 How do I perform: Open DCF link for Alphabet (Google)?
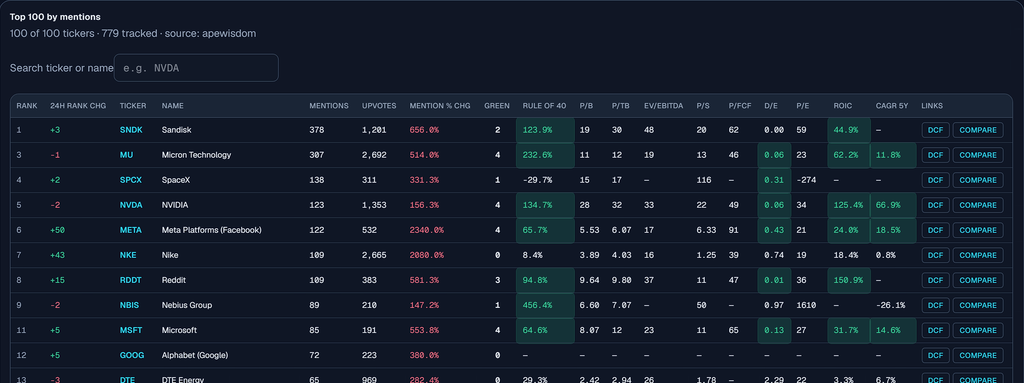pos(935,356)
